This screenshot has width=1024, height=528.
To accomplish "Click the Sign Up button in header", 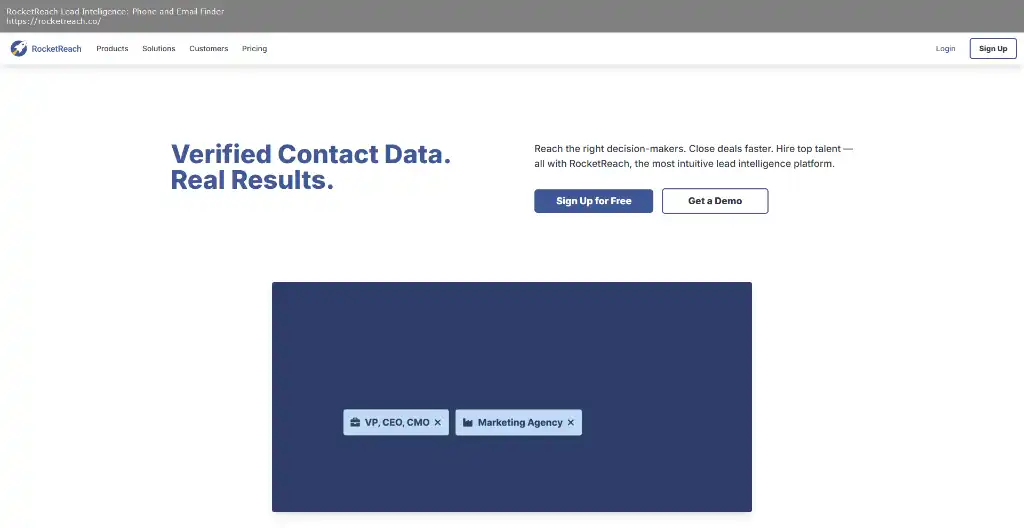I will [993, 48].
